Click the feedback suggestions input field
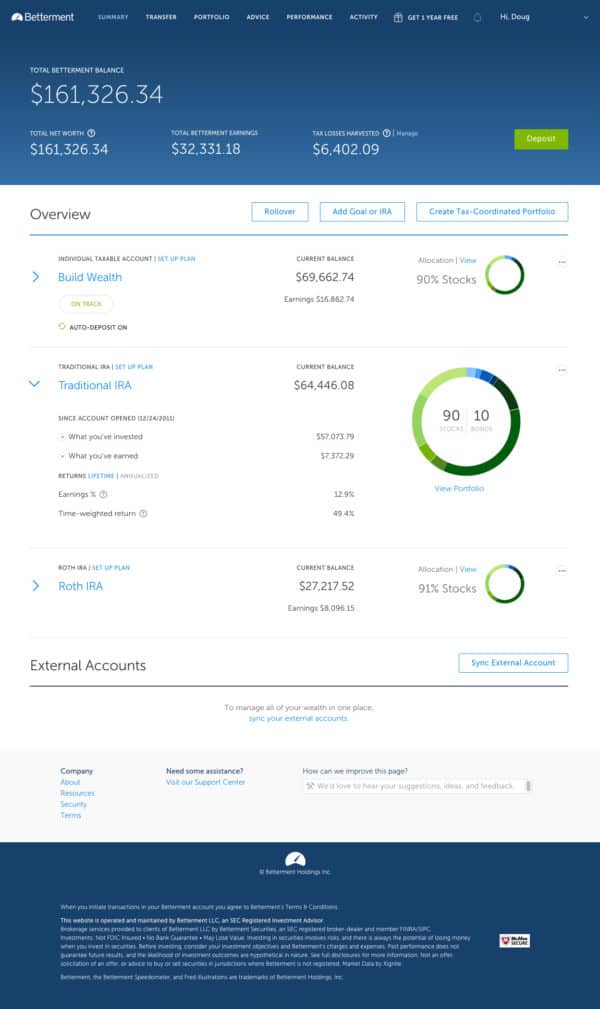600x1009 pixels. click(417, 786)
